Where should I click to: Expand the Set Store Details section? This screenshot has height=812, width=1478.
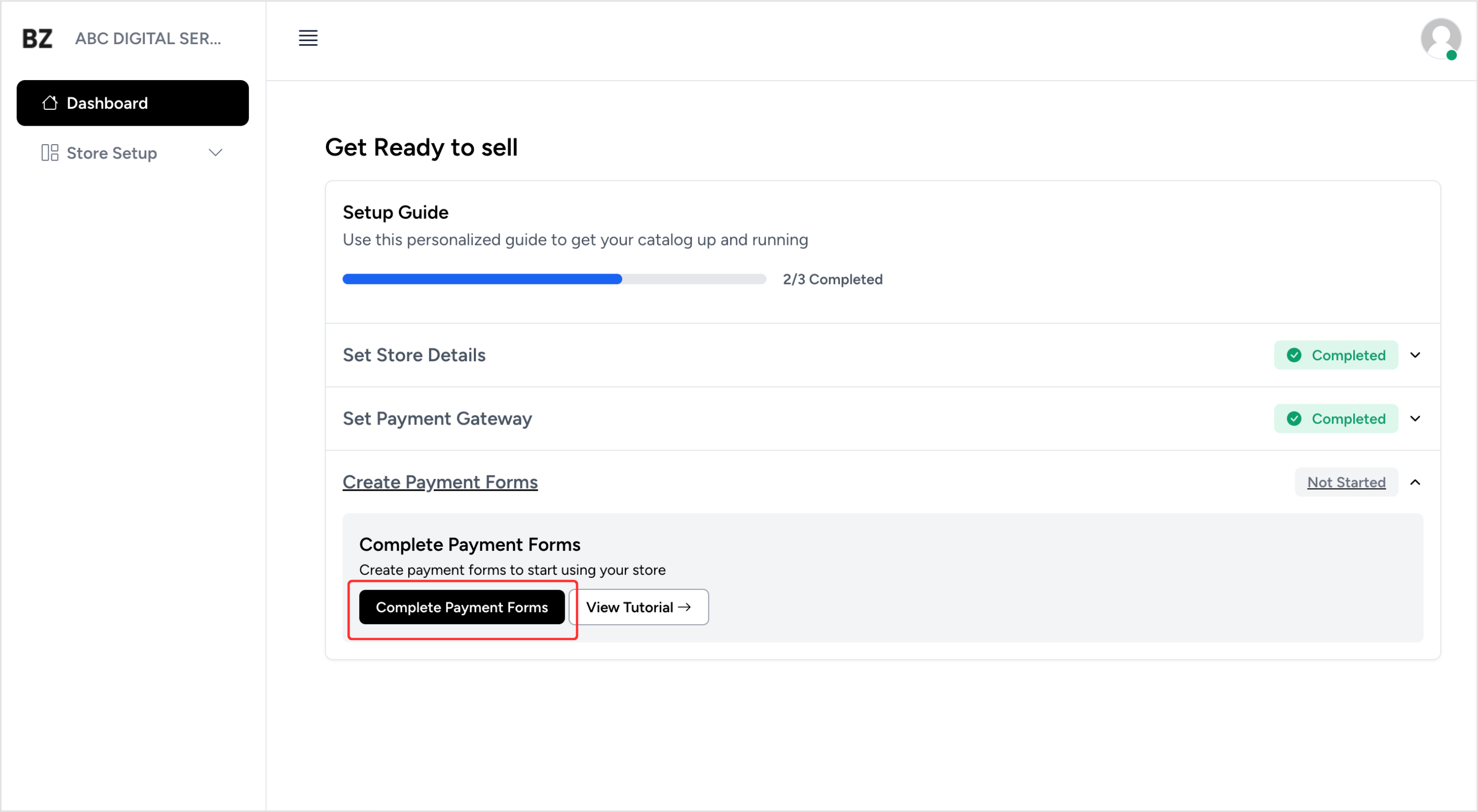click(1415, 355)
